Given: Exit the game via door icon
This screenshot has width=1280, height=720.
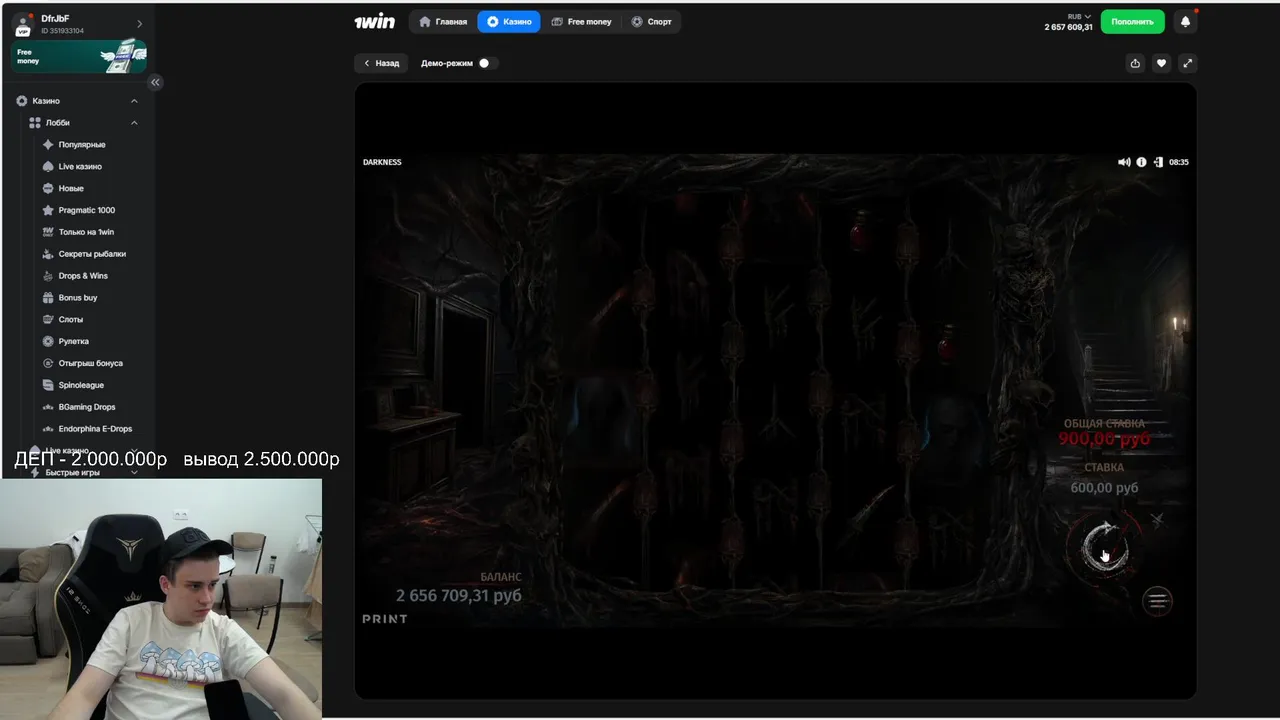Looking at the screenshot, I should point(1158,162).
